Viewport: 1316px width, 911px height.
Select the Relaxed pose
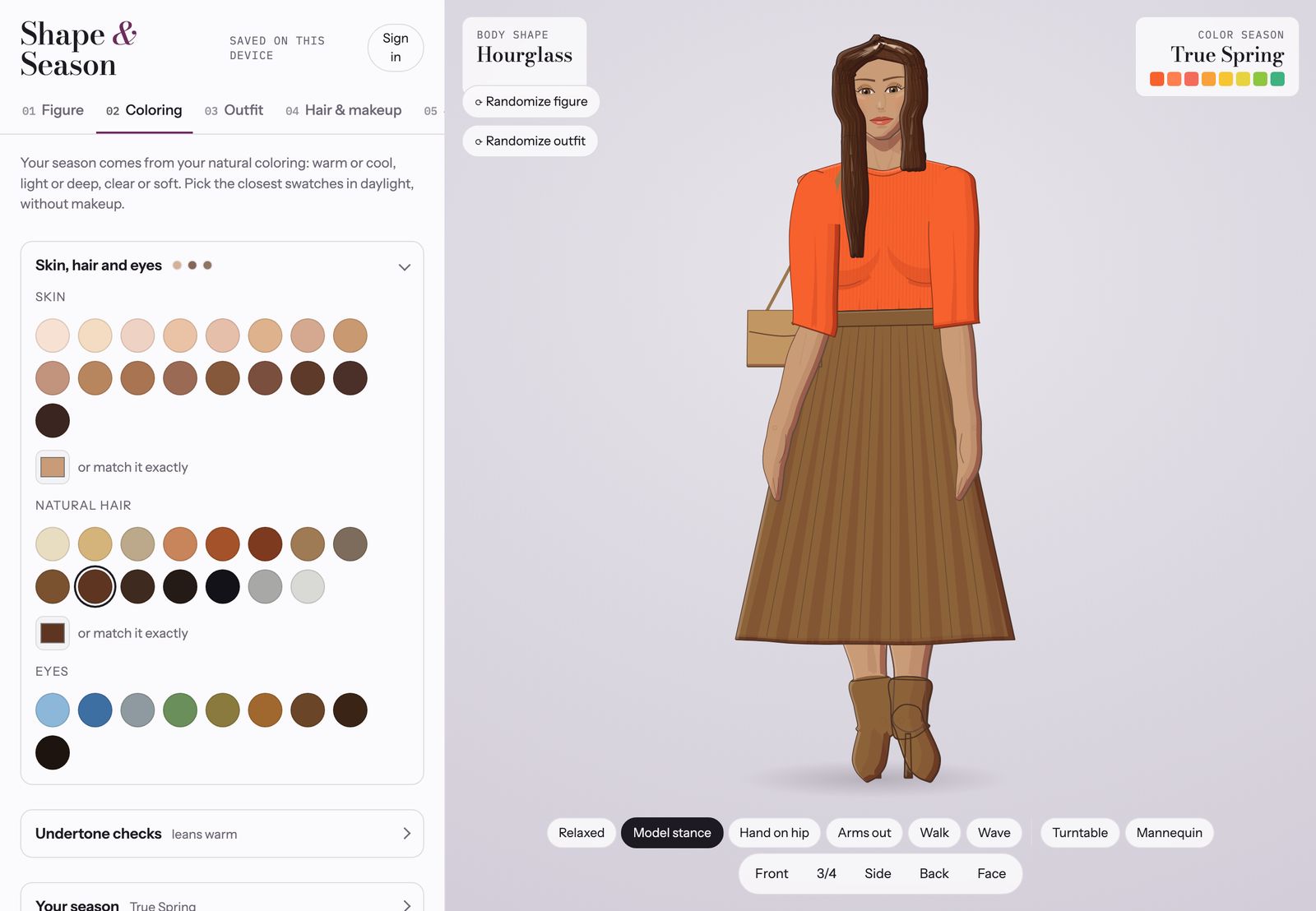pyautogui.click(x=582, y=833)
